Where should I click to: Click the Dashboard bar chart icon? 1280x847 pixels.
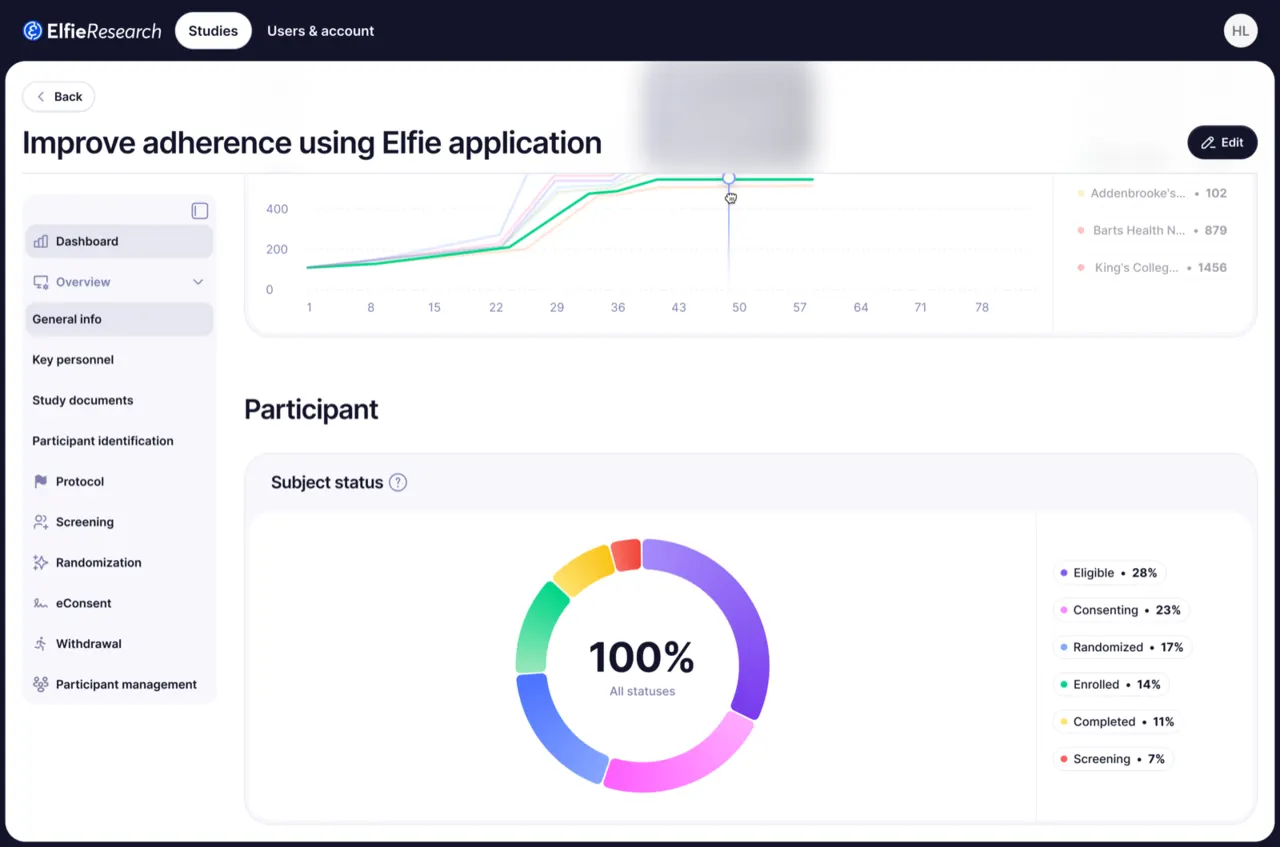(41, 241)
